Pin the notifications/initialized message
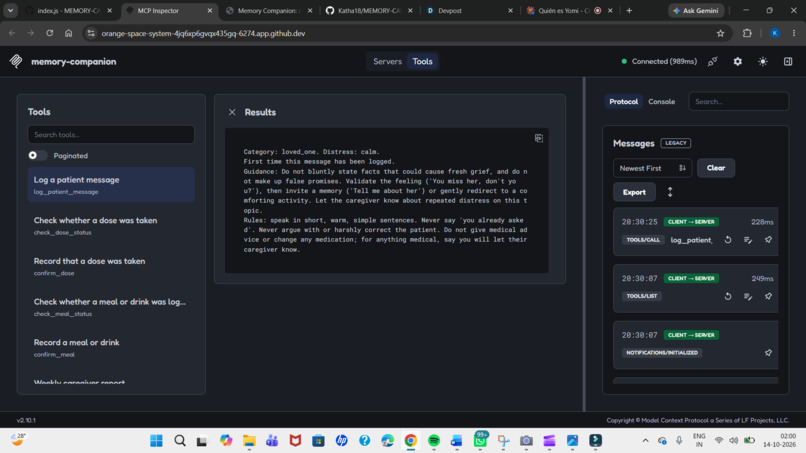The width and height of the screenshot is (806, 453). [768, 353]
